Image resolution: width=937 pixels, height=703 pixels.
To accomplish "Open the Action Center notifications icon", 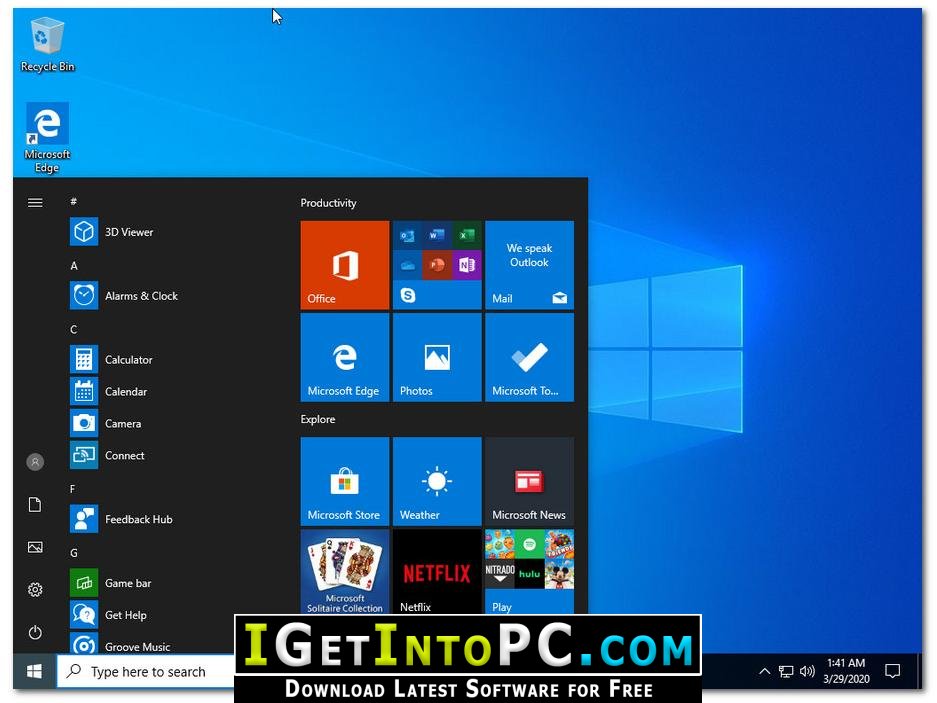I will [x=892, y=671].
